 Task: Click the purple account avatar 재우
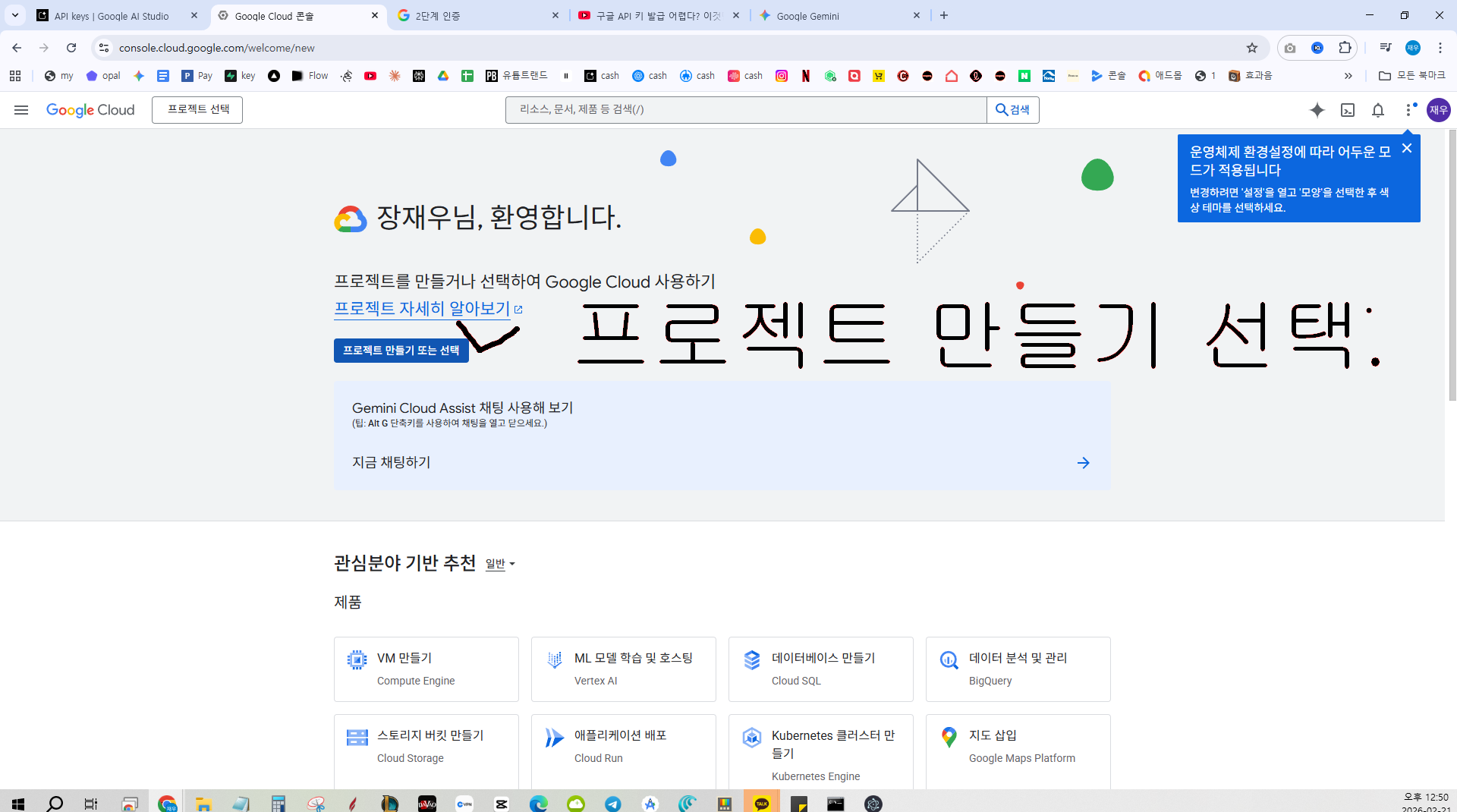tap(1439, 110)
